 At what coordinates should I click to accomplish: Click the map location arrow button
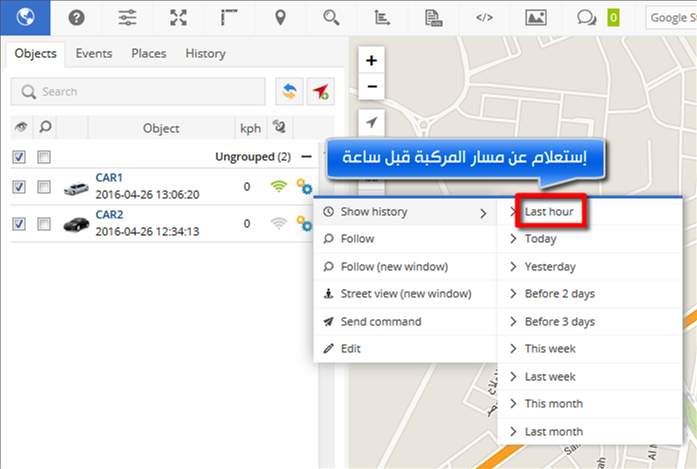(372, 122)
